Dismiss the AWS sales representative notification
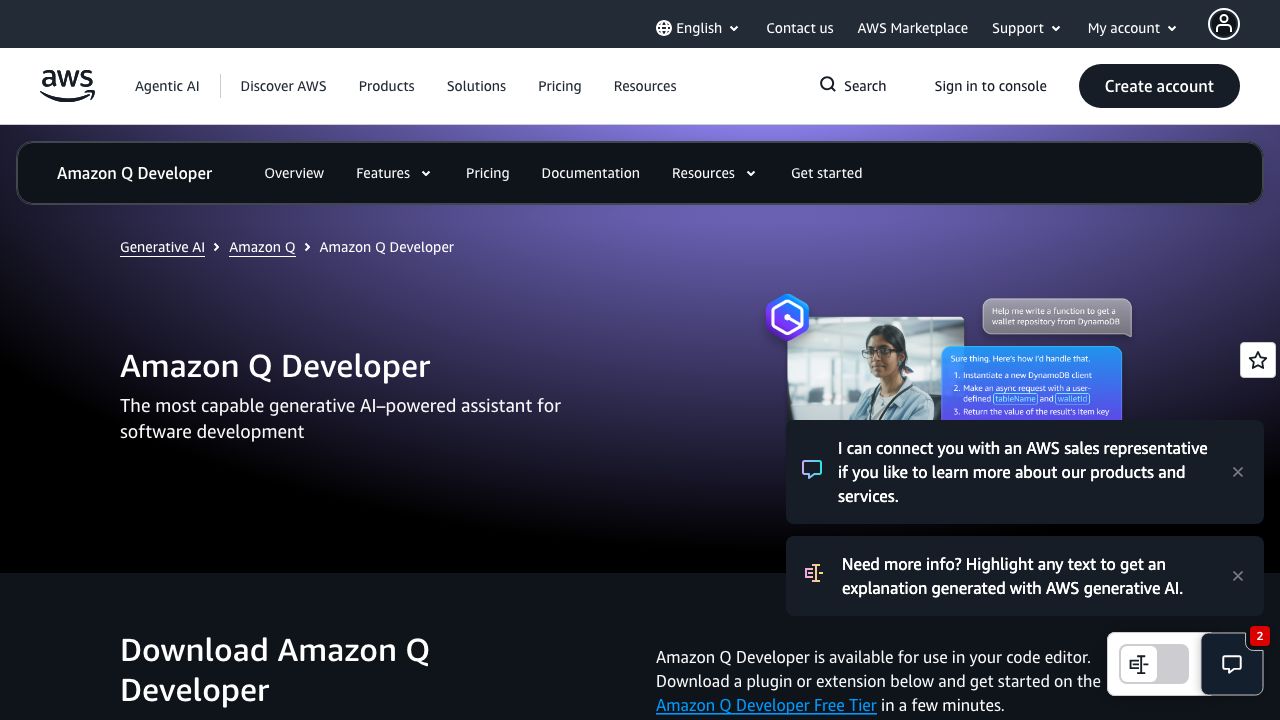 coord(1238,472)
